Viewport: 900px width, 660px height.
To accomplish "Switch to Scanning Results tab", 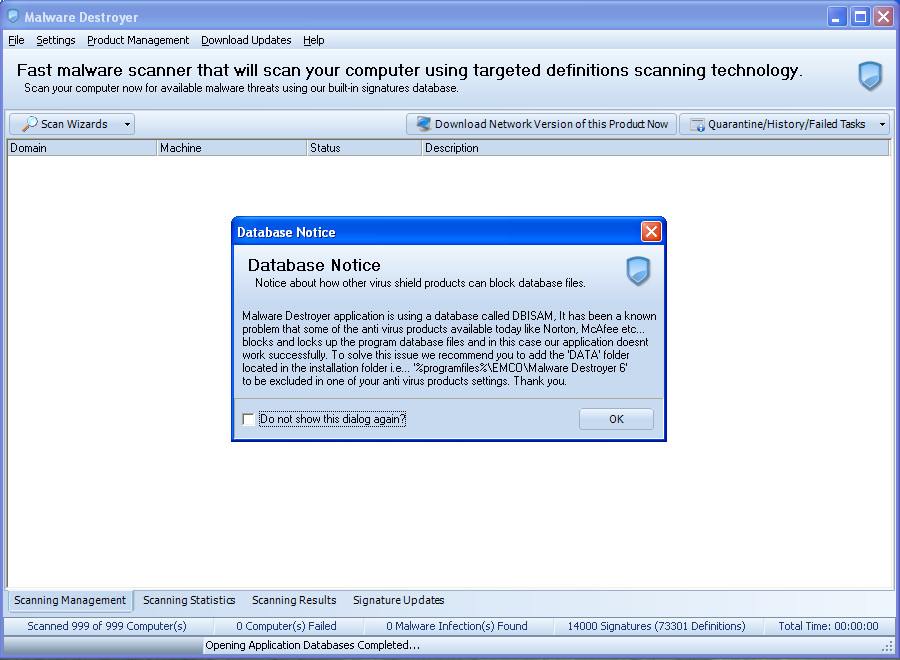I will click(294, 600).
